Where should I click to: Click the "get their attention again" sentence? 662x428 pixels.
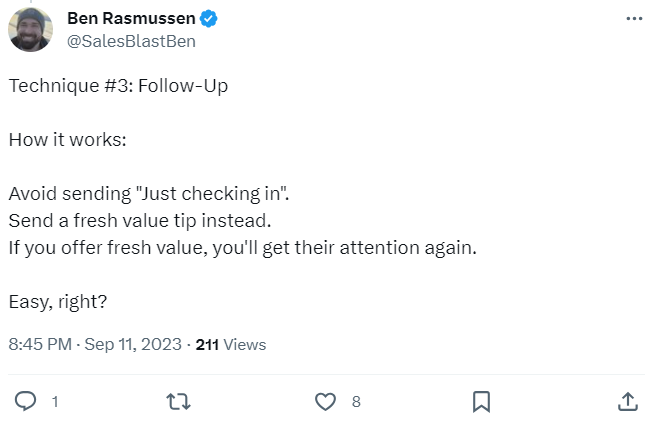pos(242,246)
